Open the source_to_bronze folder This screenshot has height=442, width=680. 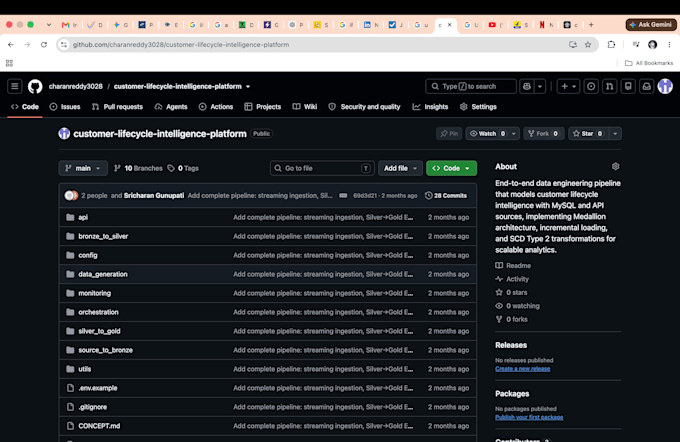[x=105, y=350]
